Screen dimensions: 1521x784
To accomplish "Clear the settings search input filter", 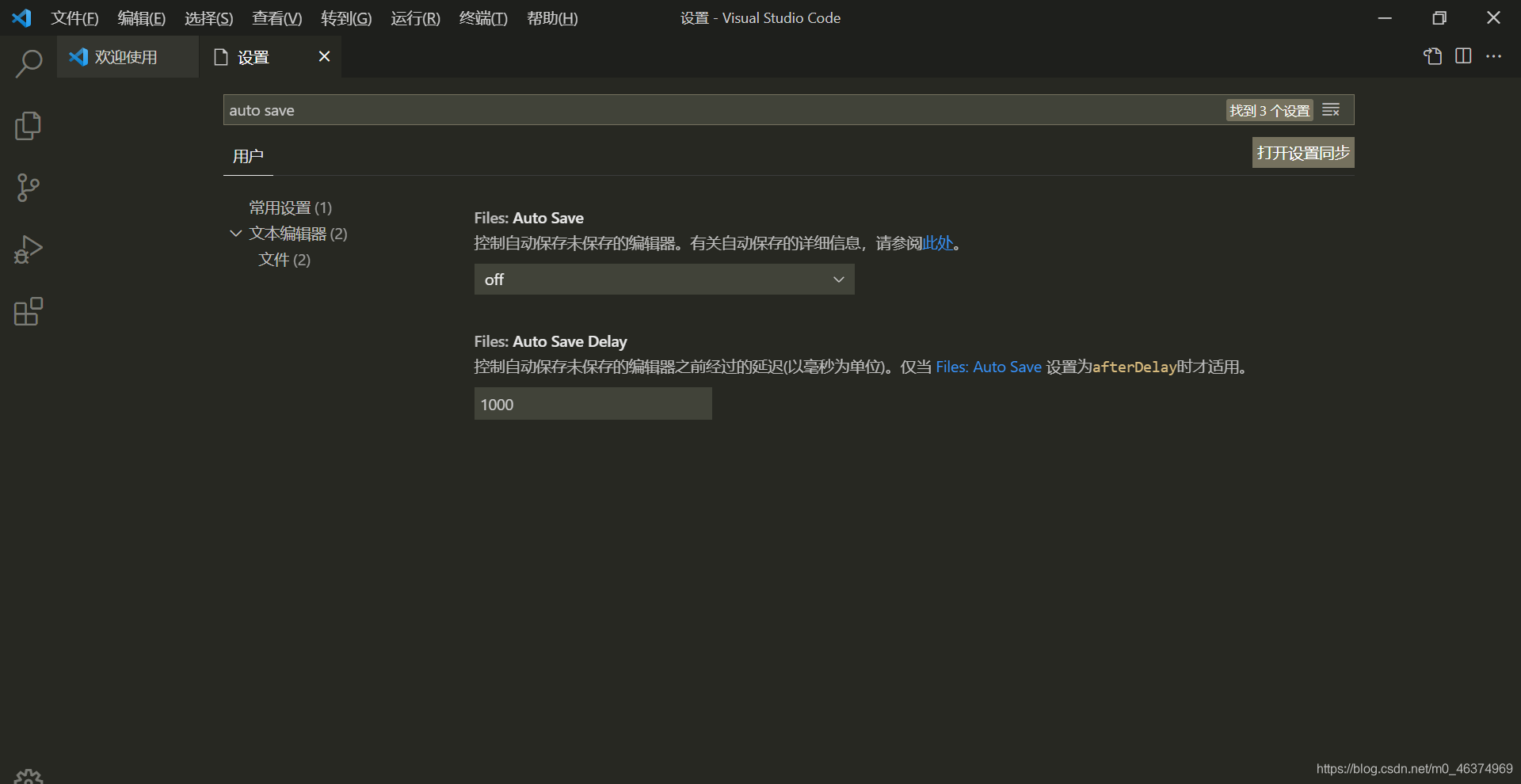I will (1331, 110).
